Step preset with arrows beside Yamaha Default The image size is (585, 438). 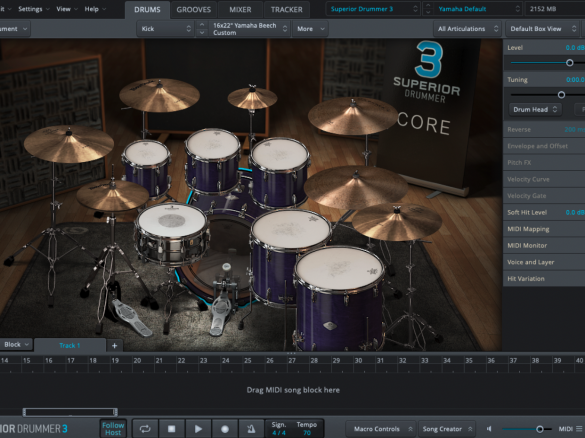[428, 9]
